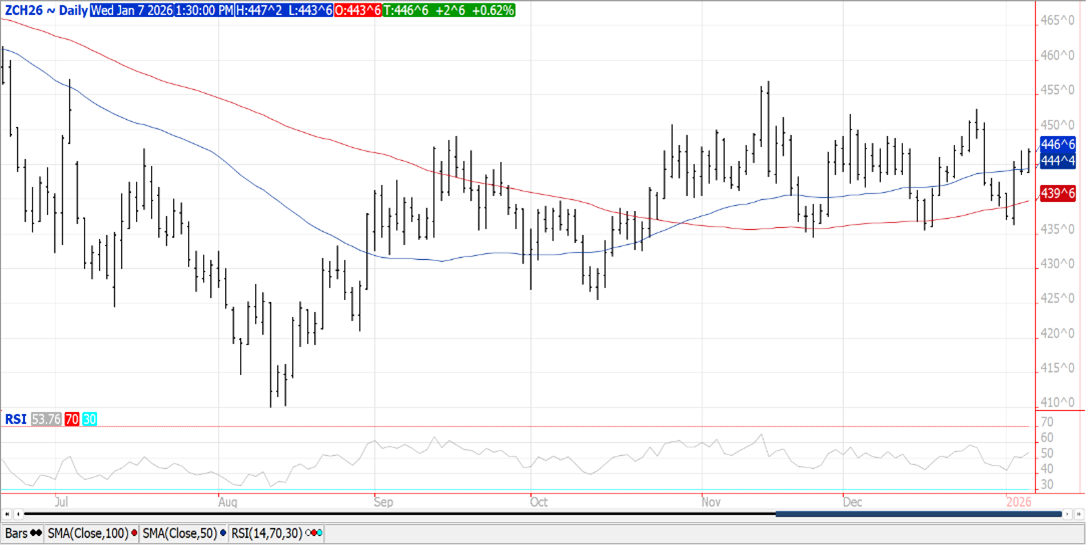1086x545 pixels.
Task: Click the red 439^6 SMA price label
Action: [x=1057, y=193]
